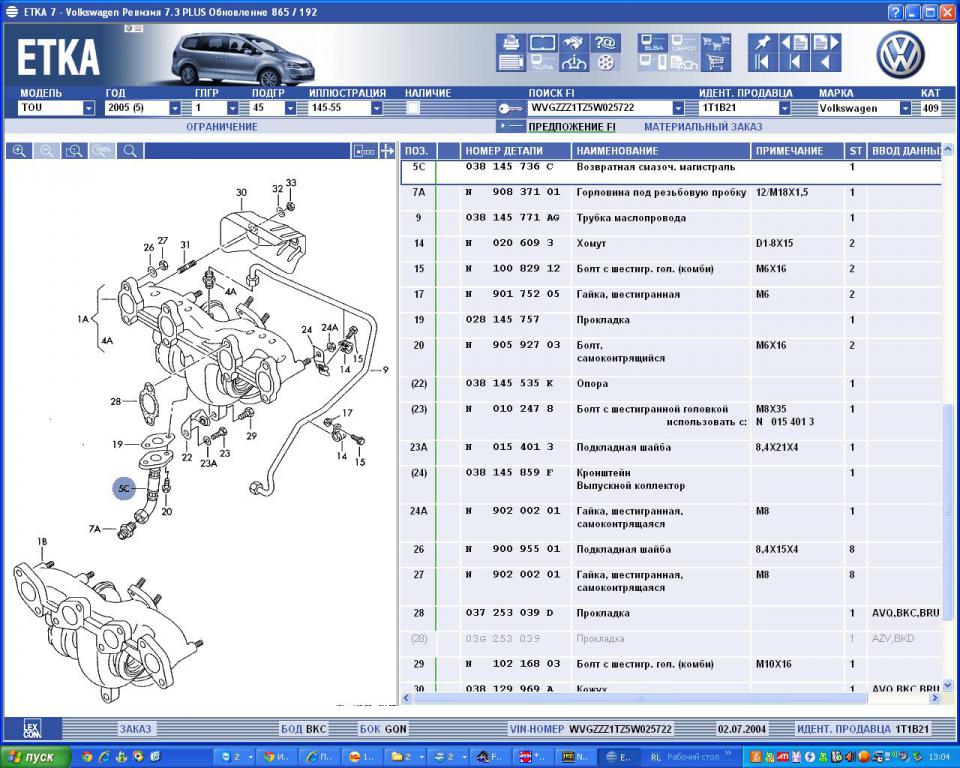Click the ETKA help question-mark title button
The height and width of the screenshot is (768, 960).
894,12
